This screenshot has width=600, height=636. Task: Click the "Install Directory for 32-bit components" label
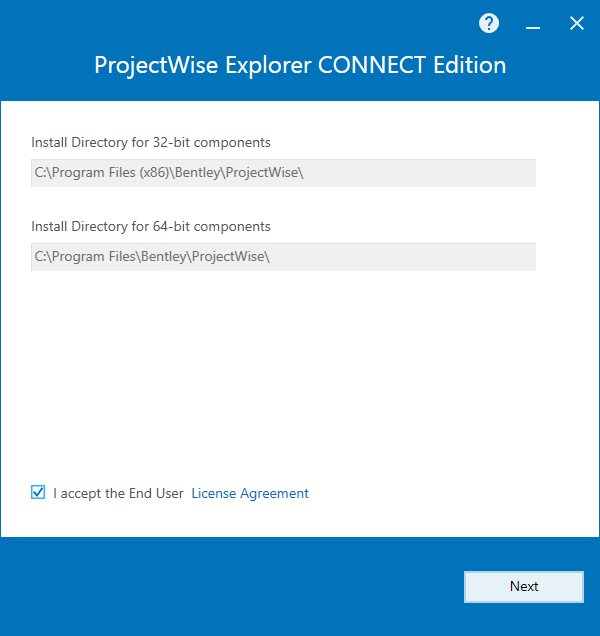click(151, 142)
